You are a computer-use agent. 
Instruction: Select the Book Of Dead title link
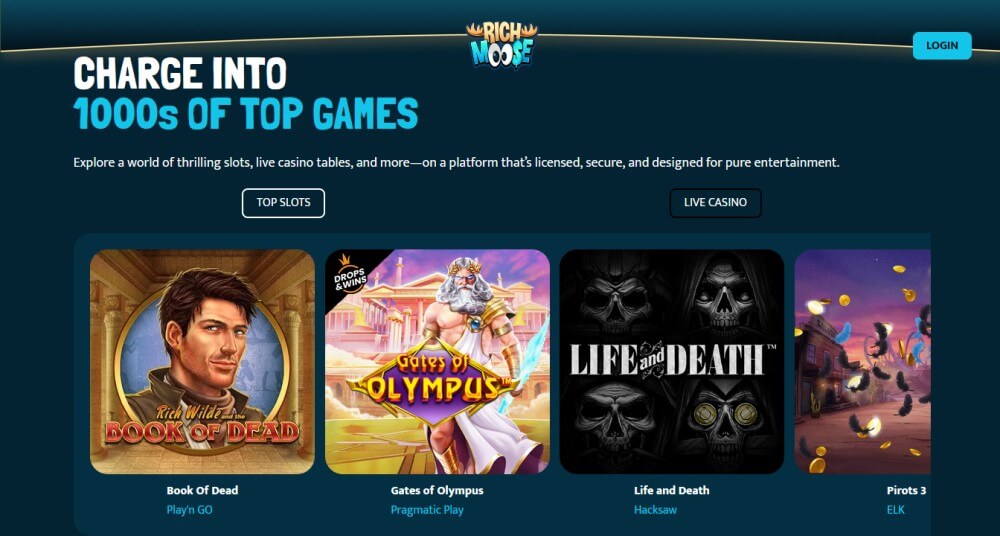pos(202,491)
